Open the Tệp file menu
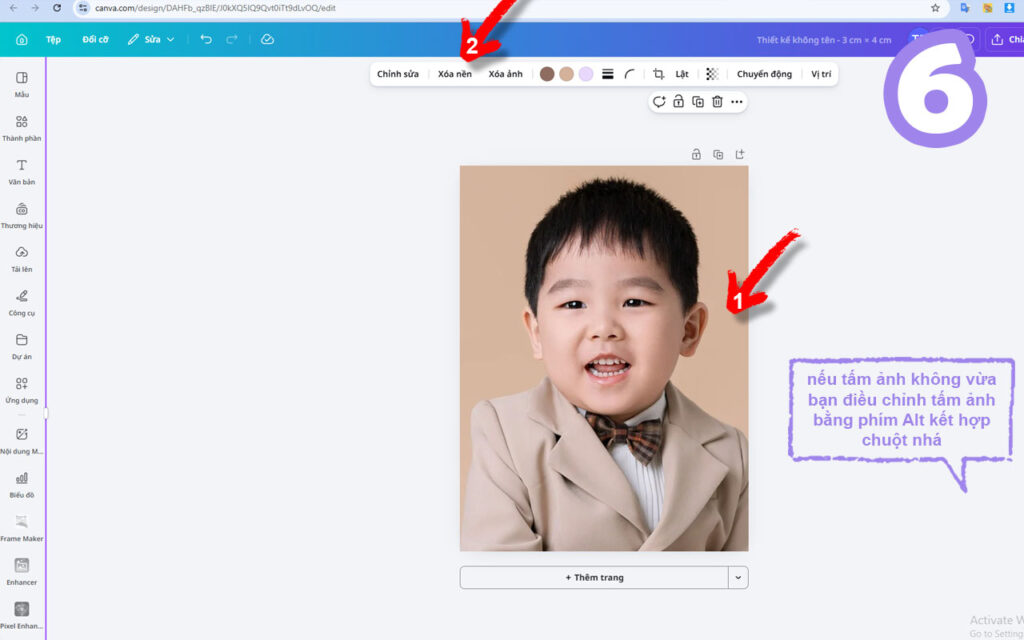This screenshot has width=1024, height=640. coord(53,39)
